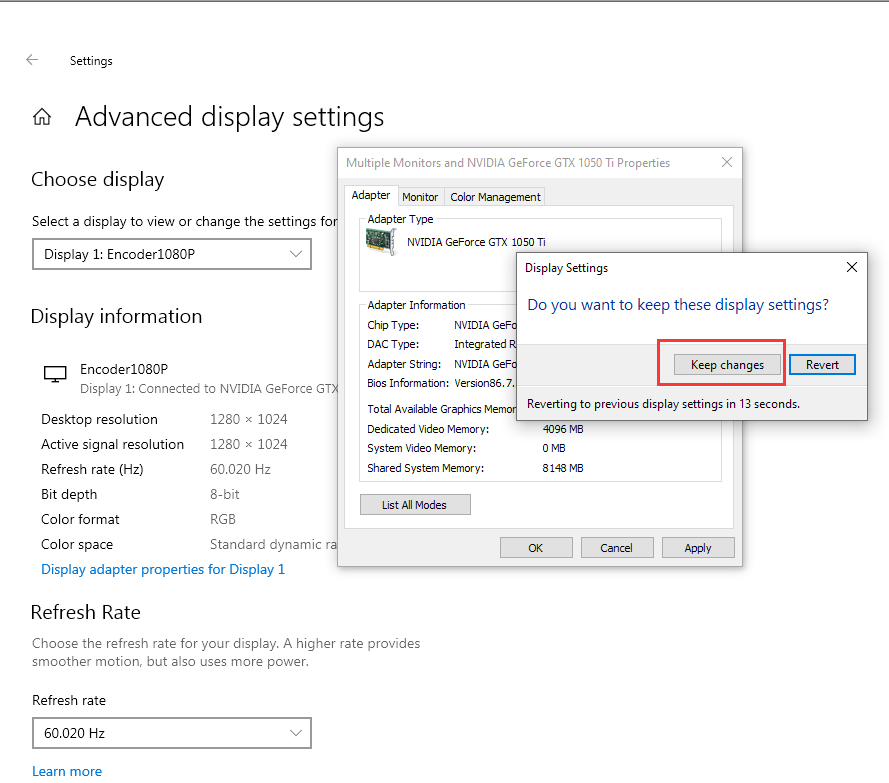The image size is (889, 783).
Task: Open List All Modes
Action: tap(414, 504)
